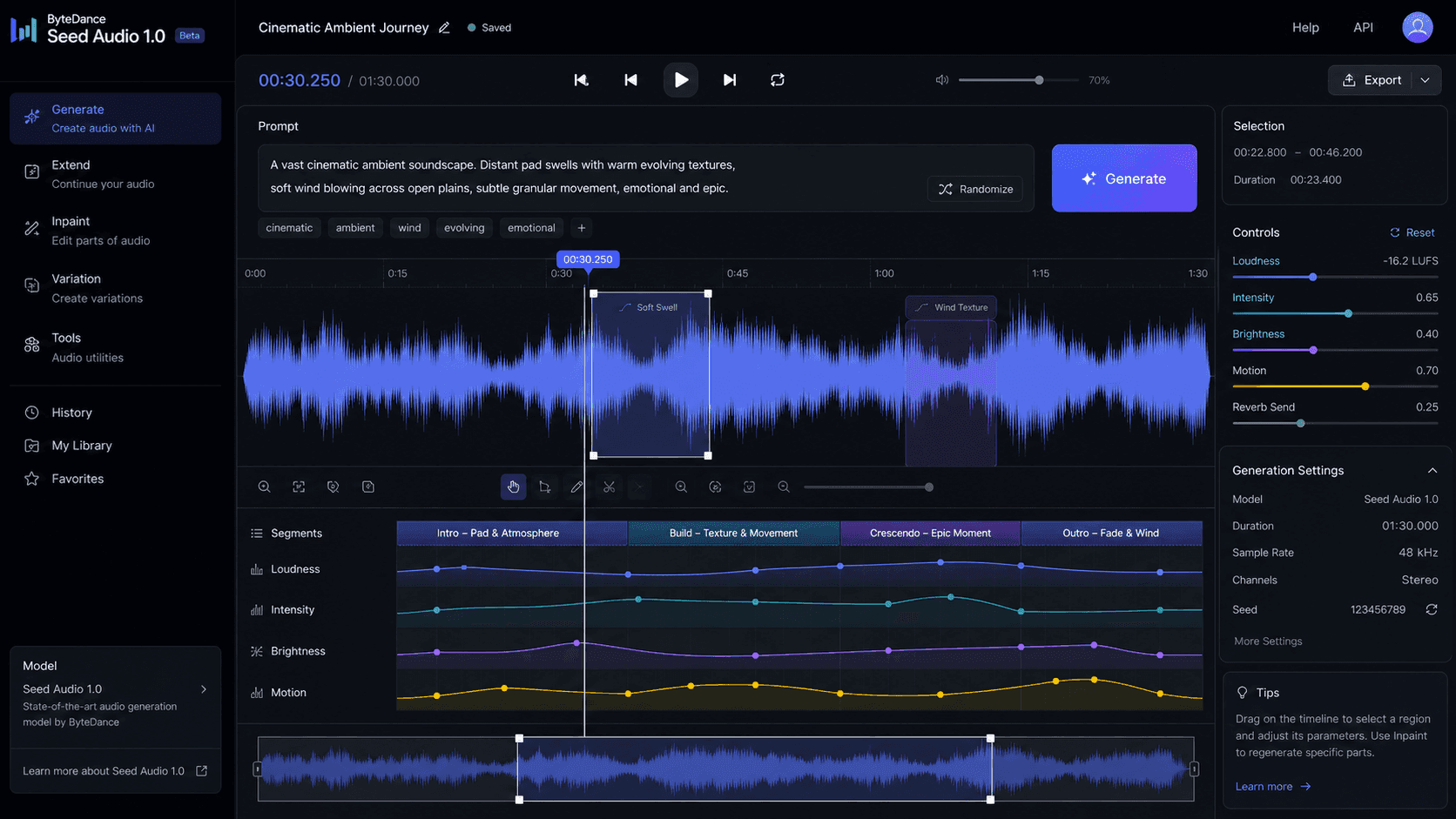
Task: Skip to the start of track
Action: pyautogui.click(x=581, y=80)
